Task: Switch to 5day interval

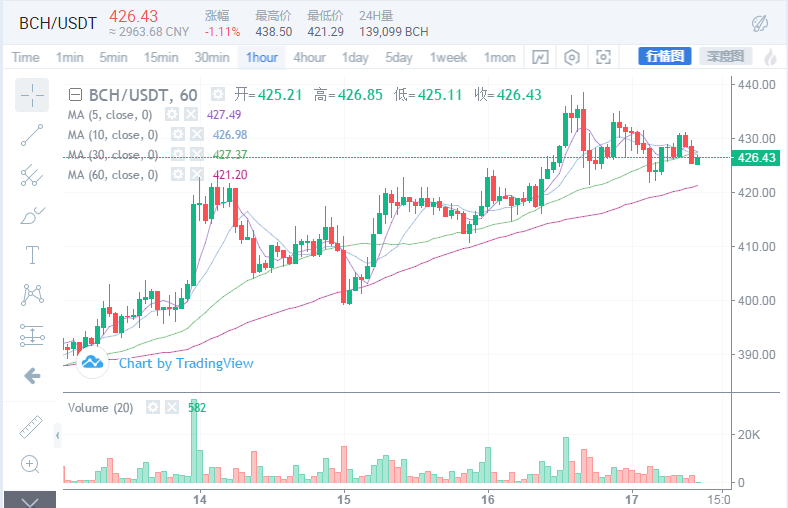Action: (399, 57)
